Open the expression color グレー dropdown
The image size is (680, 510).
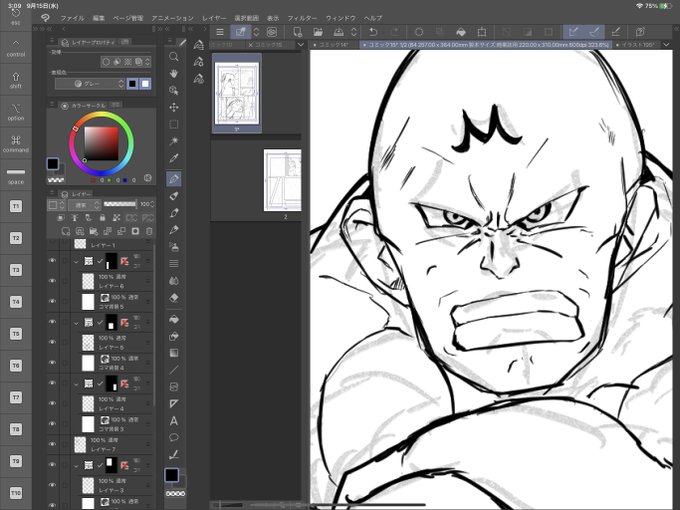point(90,84)
